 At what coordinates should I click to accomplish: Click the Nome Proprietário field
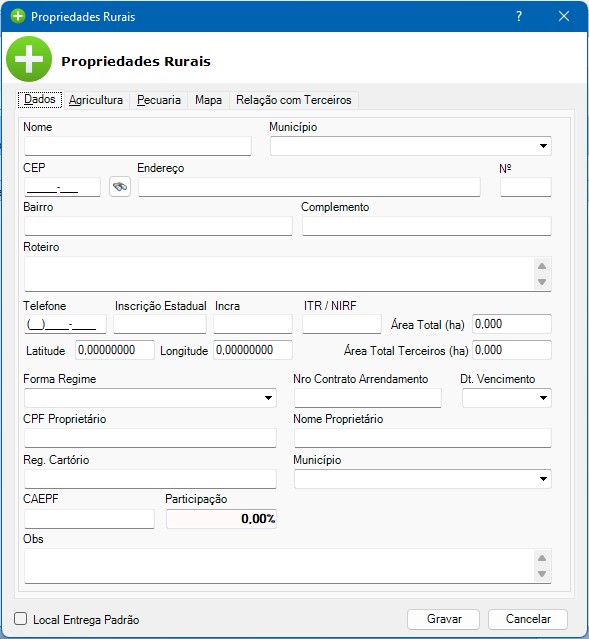(423, 438)
